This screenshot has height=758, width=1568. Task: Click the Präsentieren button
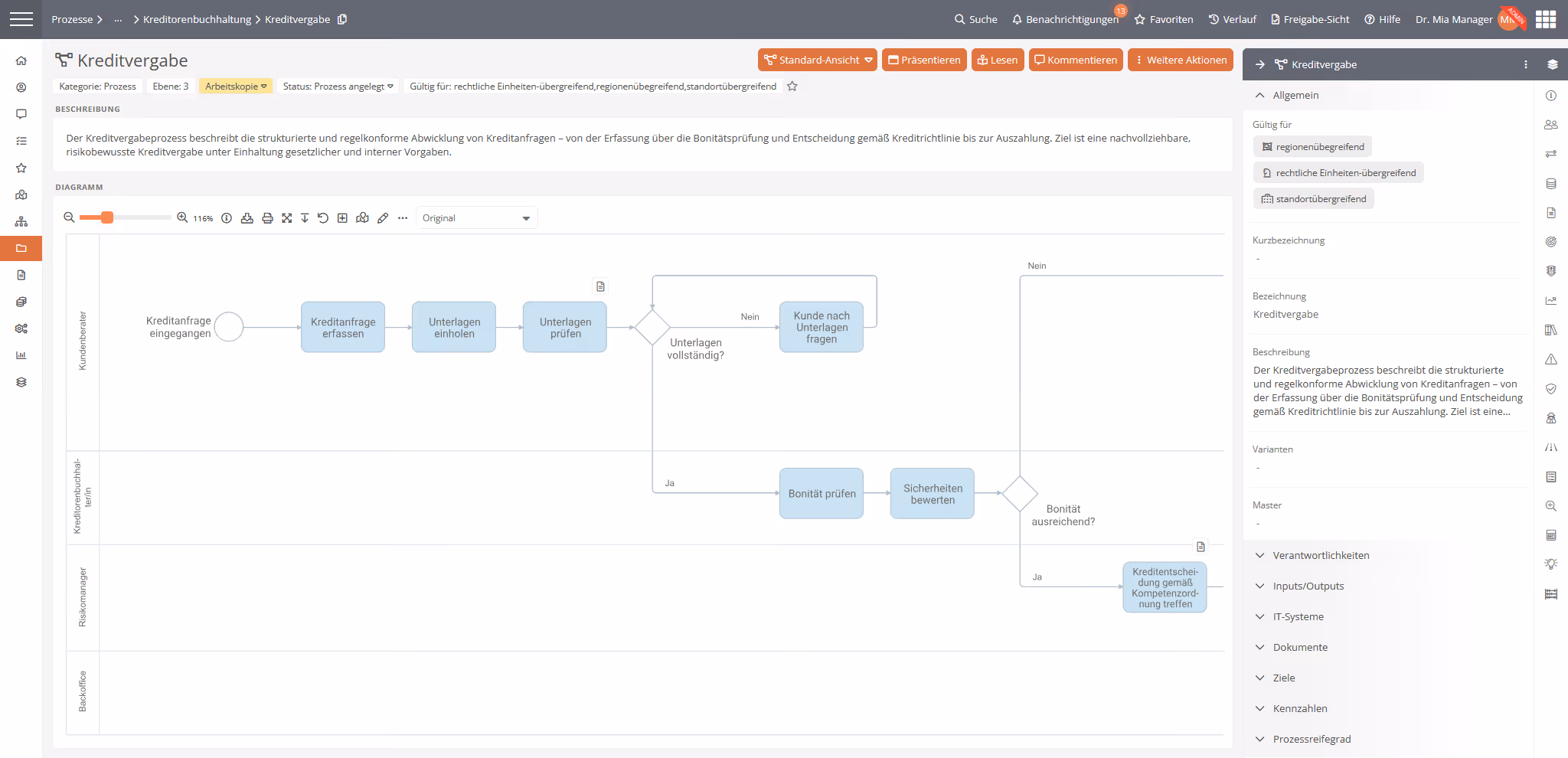[924, 60]
